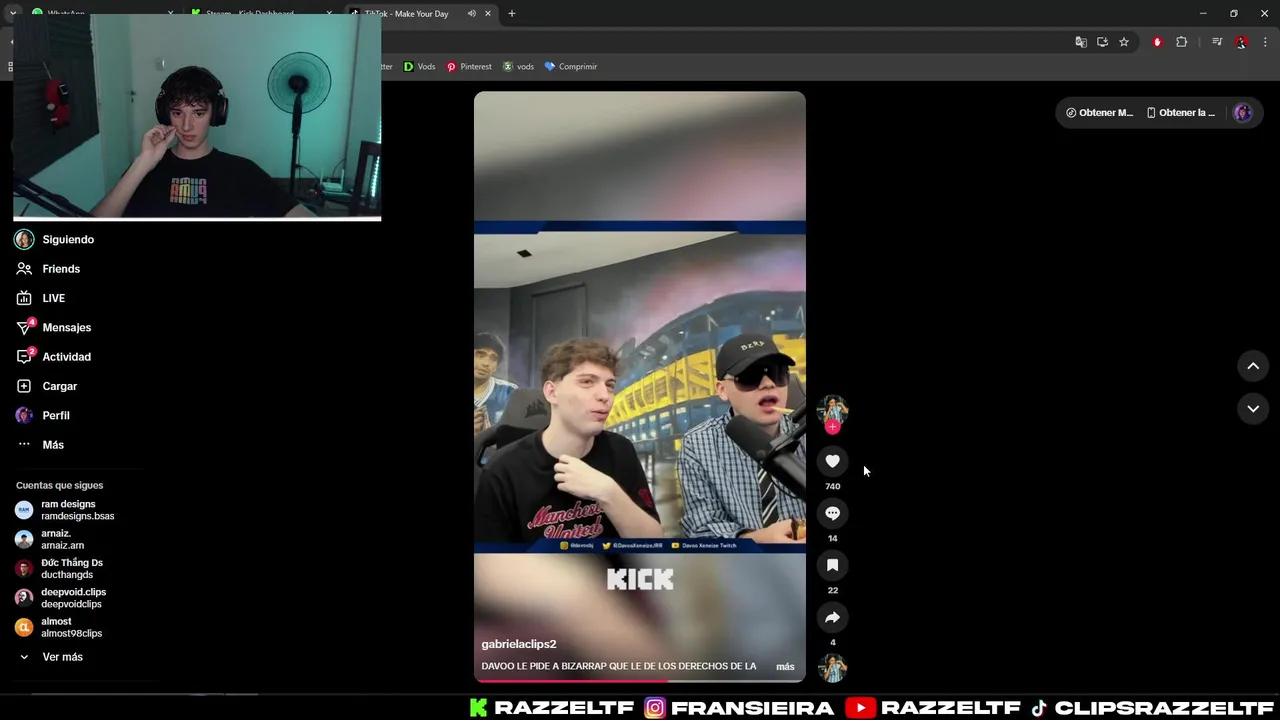
Task: Open the media controls icon
Action: [x=1217, y=42]
